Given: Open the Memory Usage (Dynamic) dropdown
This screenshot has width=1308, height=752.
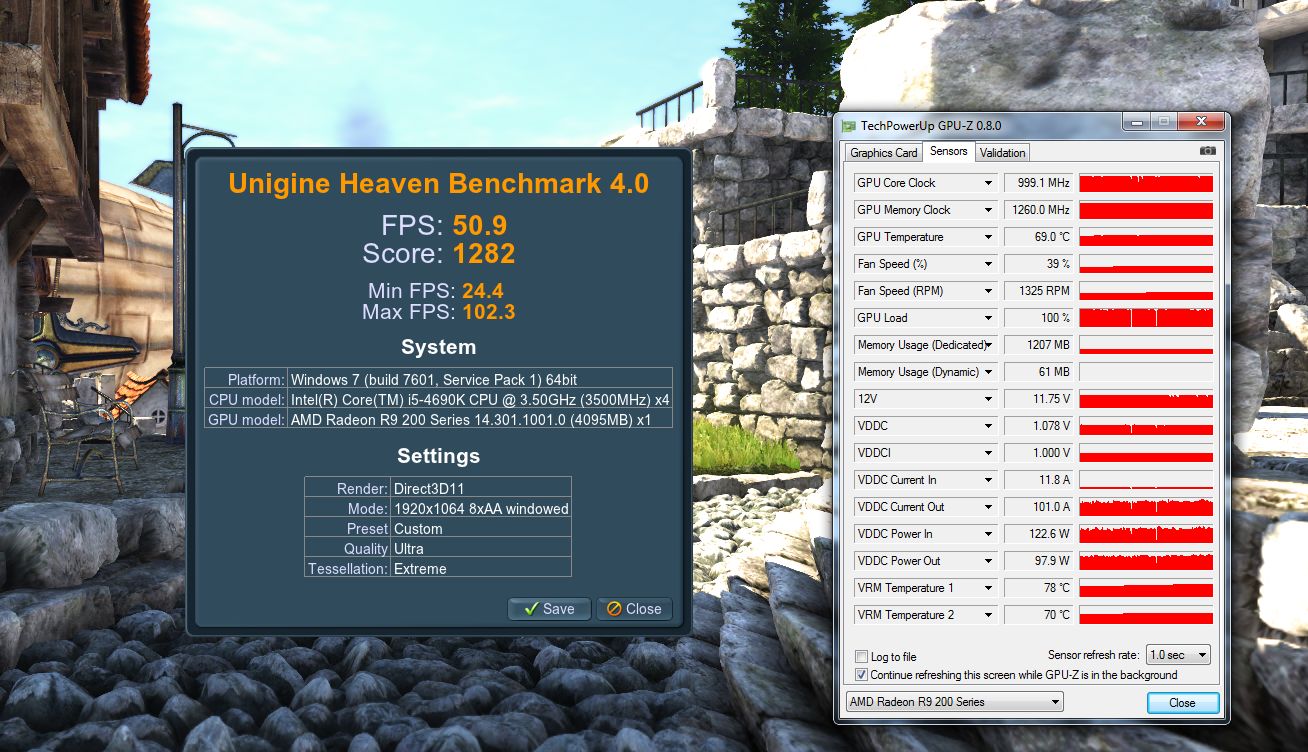Looking at the screenshot, I should pyautogui.click(x=989, y=372).
